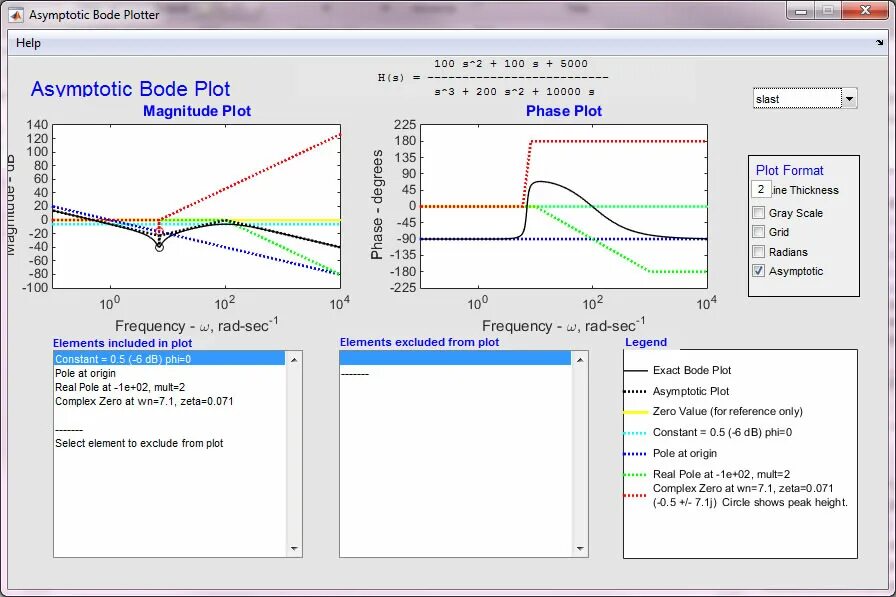Screen dimensions: 896x597
Task: Uncheck the Asymptotic checkbox
Action: click(x=758, y=270)
